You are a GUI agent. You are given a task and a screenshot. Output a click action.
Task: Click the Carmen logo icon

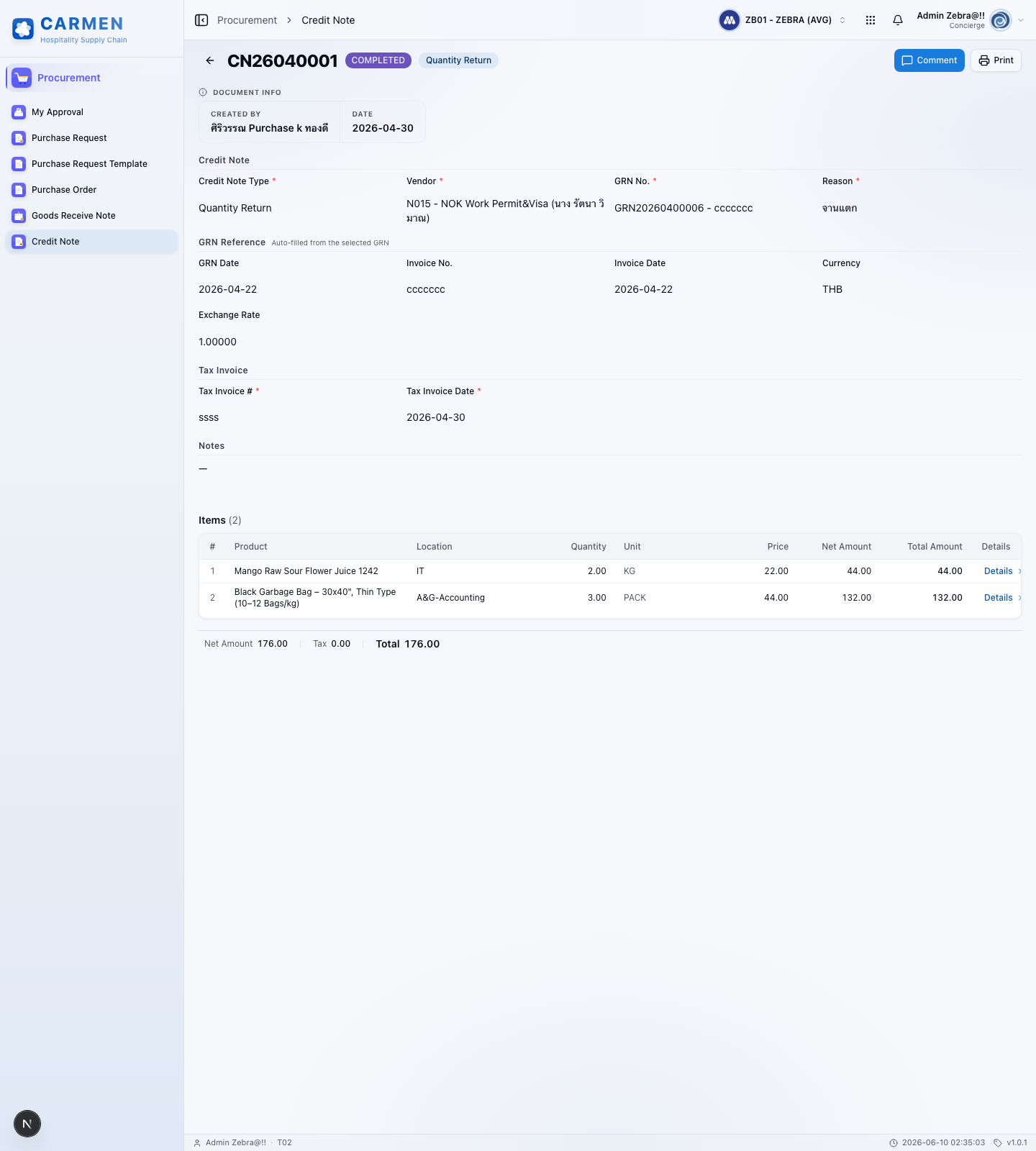click(23, 29)
